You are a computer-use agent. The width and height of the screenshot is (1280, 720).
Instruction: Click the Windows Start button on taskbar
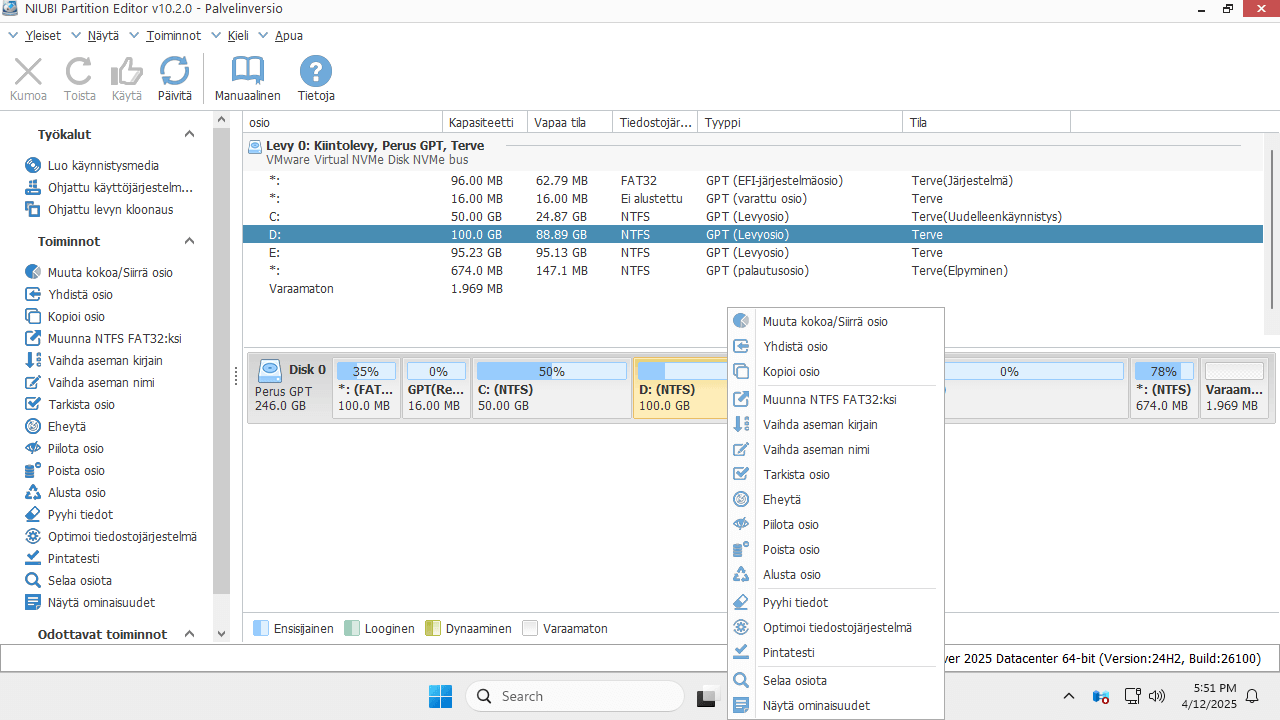440,696
